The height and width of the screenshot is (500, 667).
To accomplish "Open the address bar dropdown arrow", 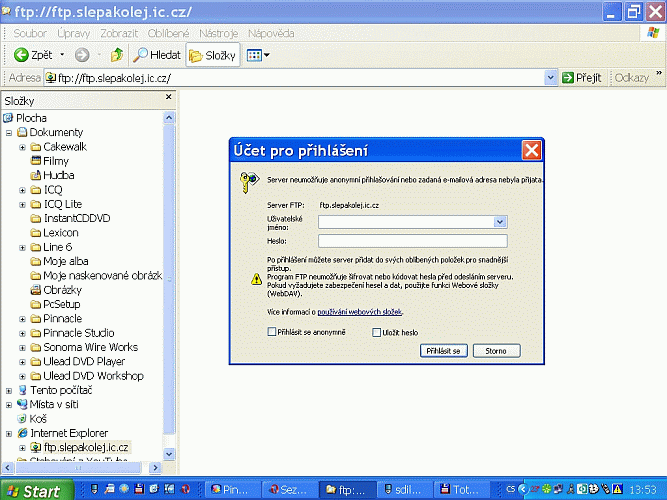I will tap(550, 78).
